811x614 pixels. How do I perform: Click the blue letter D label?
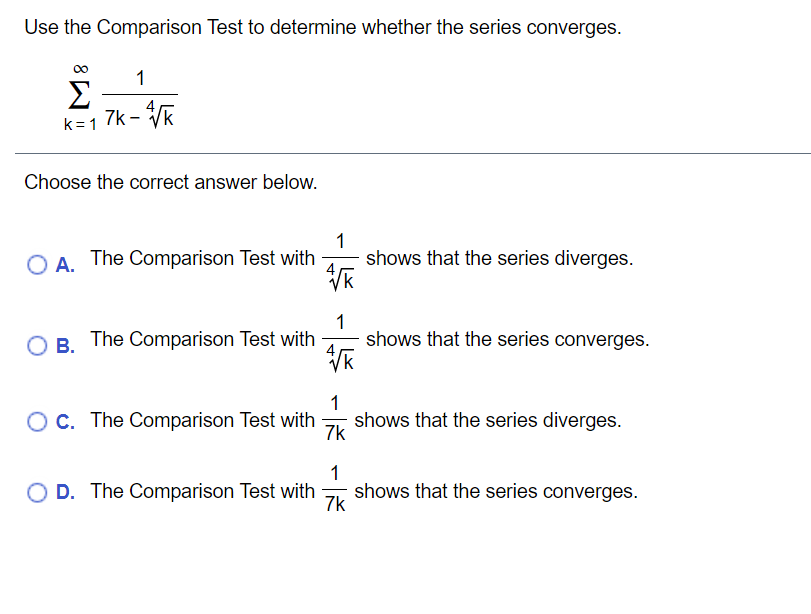coord(64,492)
